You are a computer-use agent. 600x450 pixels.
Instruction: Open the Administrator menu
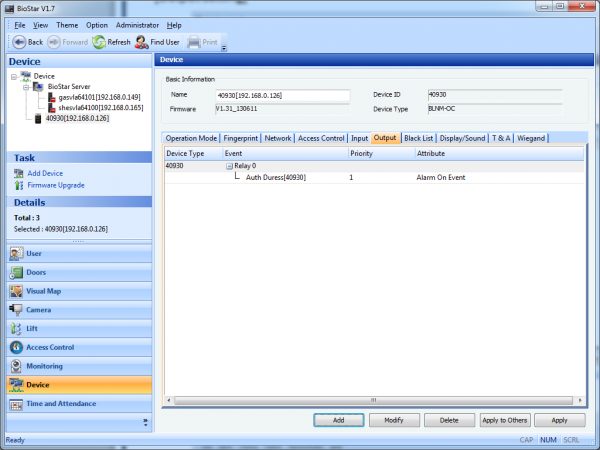click(137, 24)
